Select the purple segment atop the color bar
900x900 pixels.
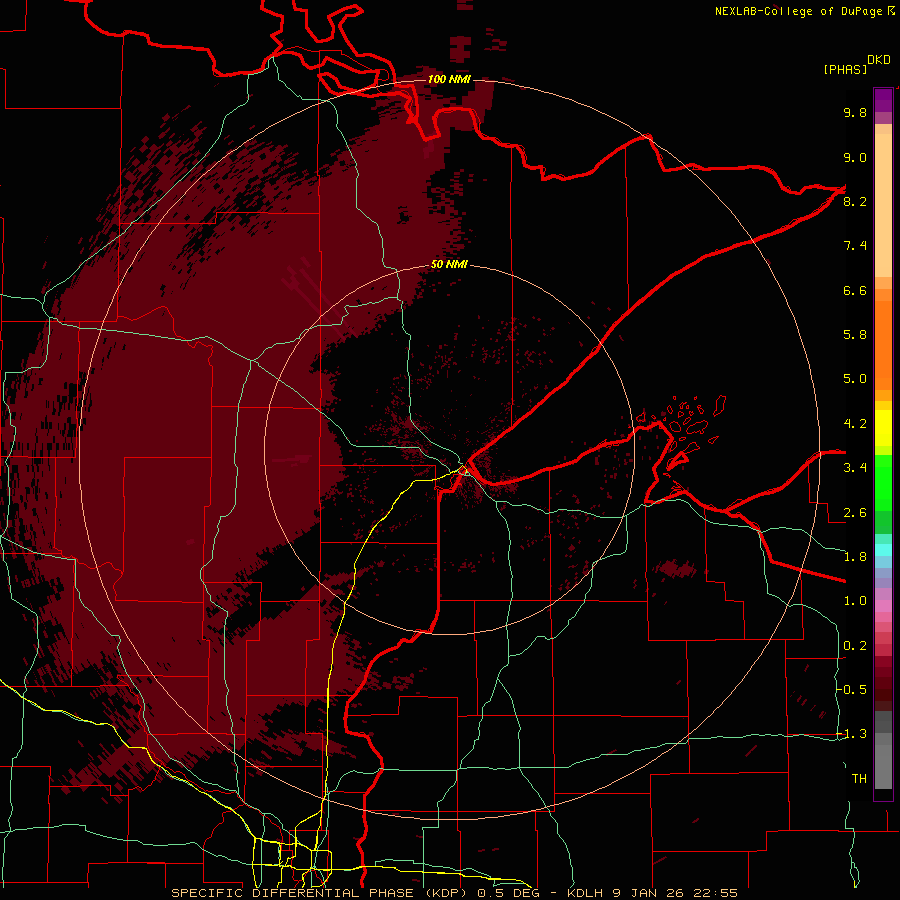coord(883,100)
